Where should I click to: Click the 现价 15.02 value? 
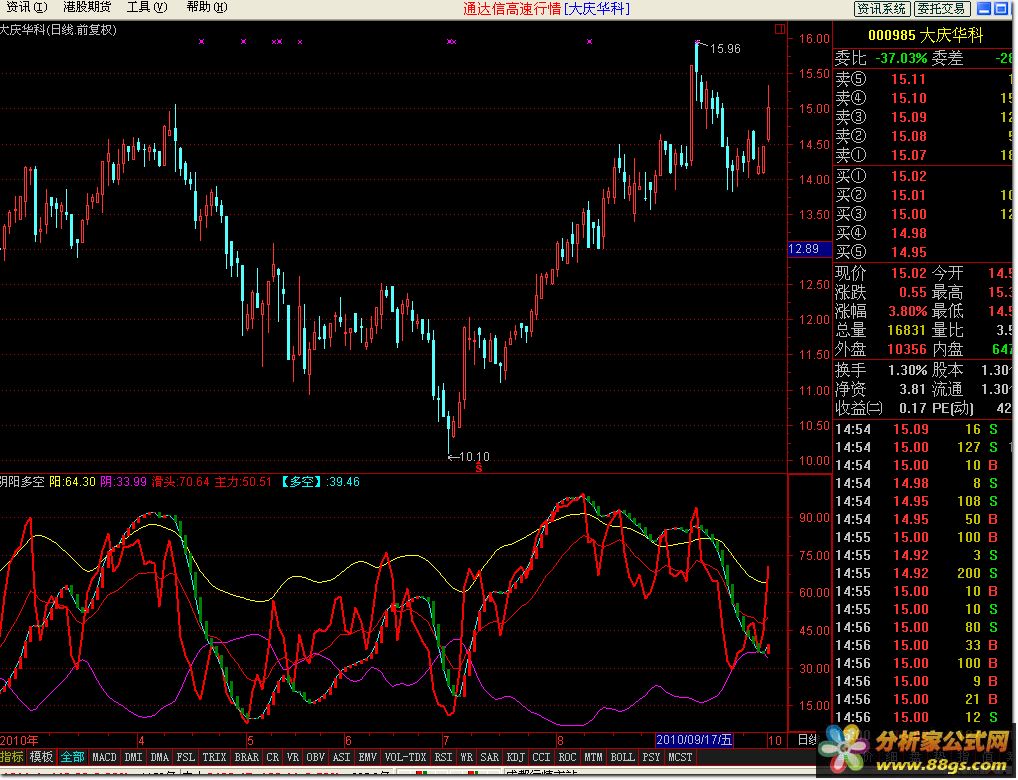click(908, 273)
